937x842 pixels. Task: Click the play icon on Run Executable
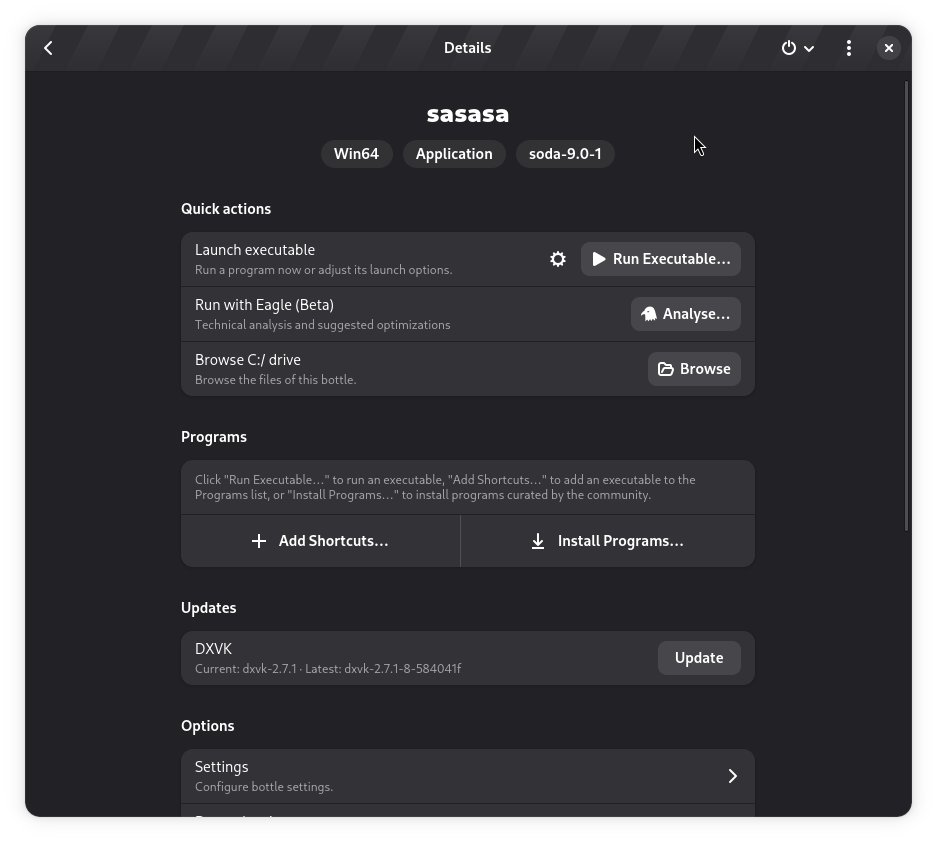[599, 259]
